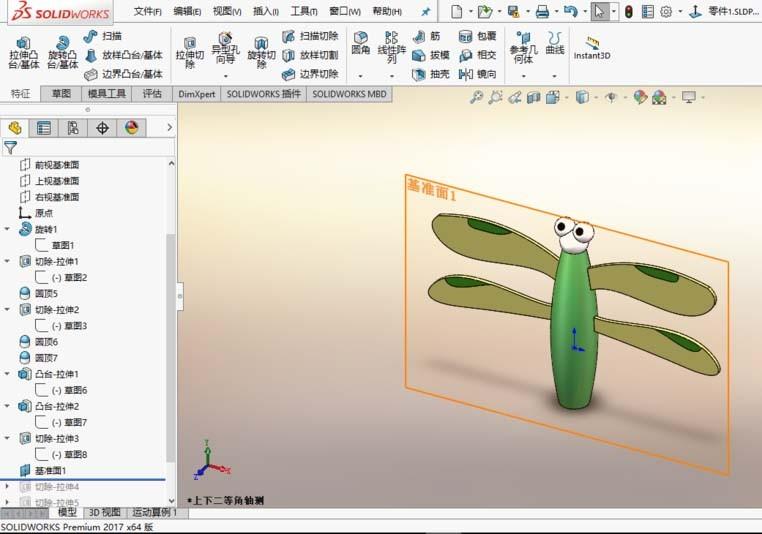This screenshot has width=762, height=534.
Task: Open the dropdown under 线性阵列 pattern
Action: [392, 76]
